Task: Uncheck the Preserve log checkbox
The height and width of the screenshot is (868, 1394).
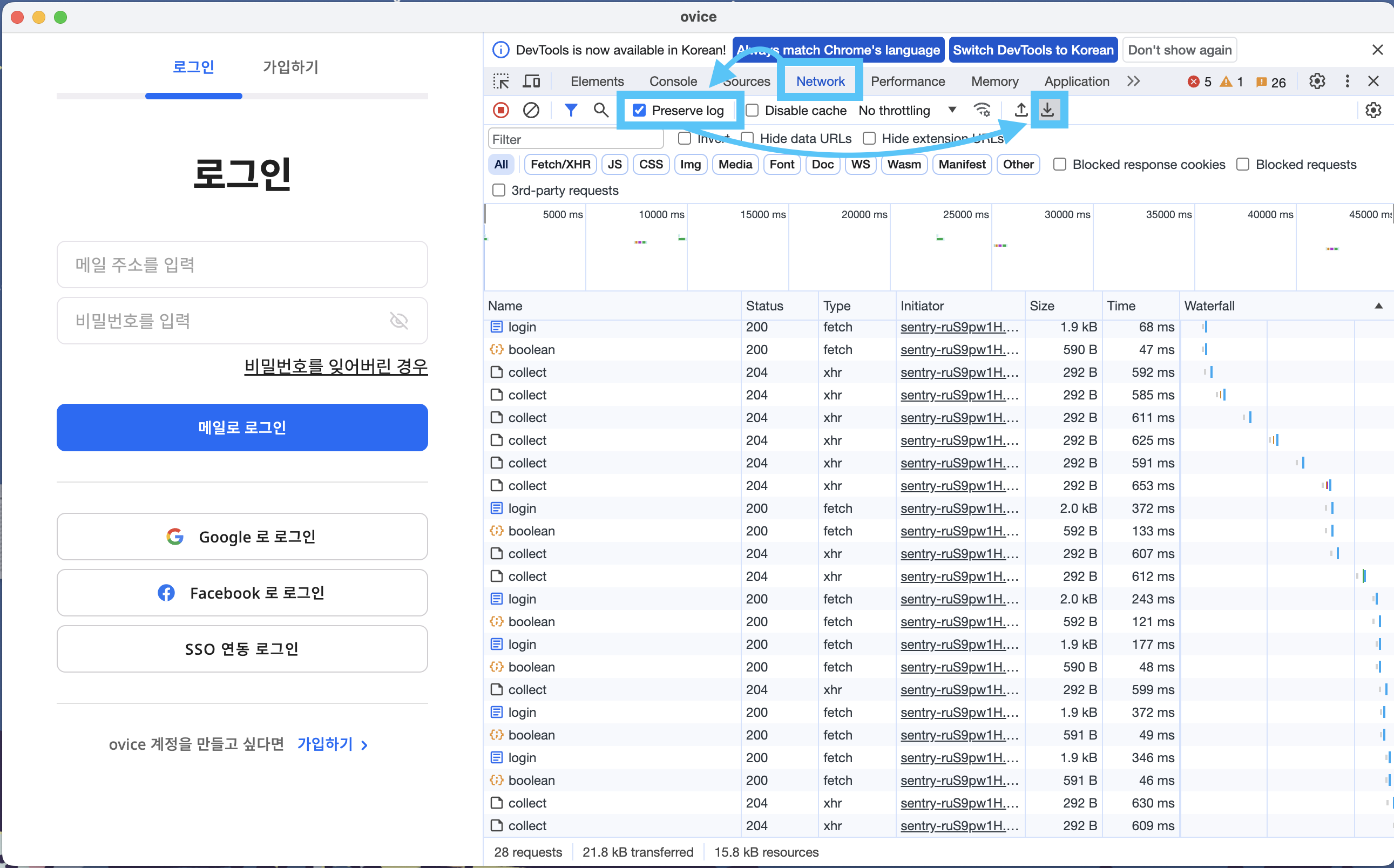Action: tap(639, 110)
